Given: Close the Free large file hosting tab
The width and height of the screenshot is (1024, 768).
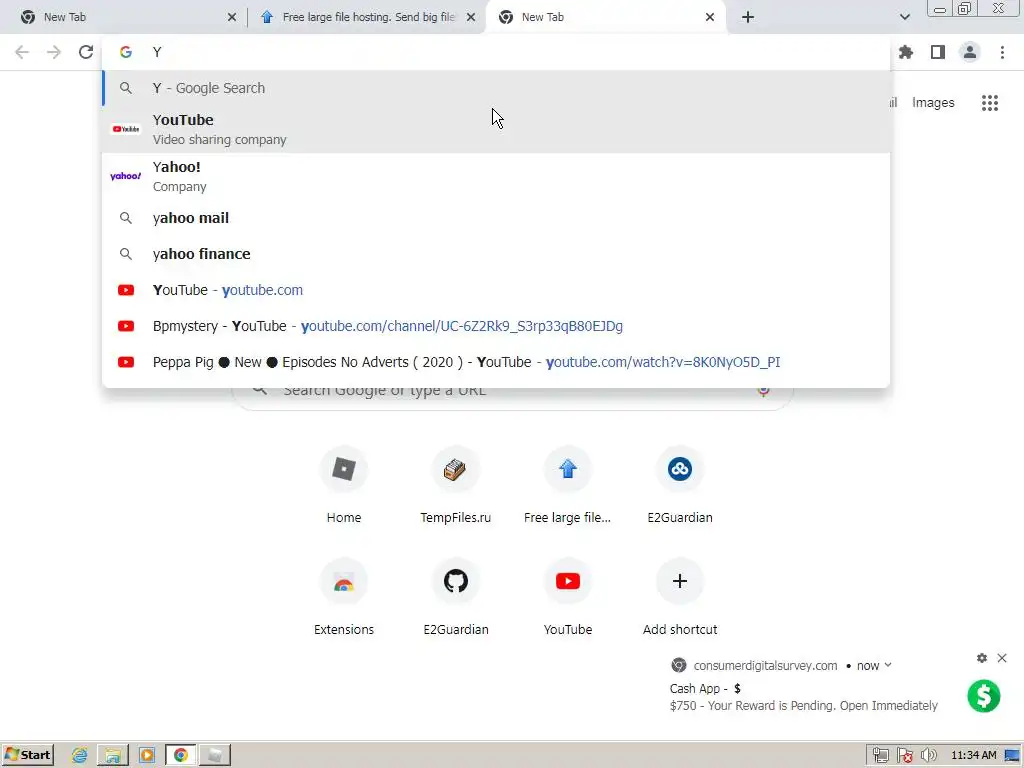Looking at the screenshot, I should (x=471, y=17).
